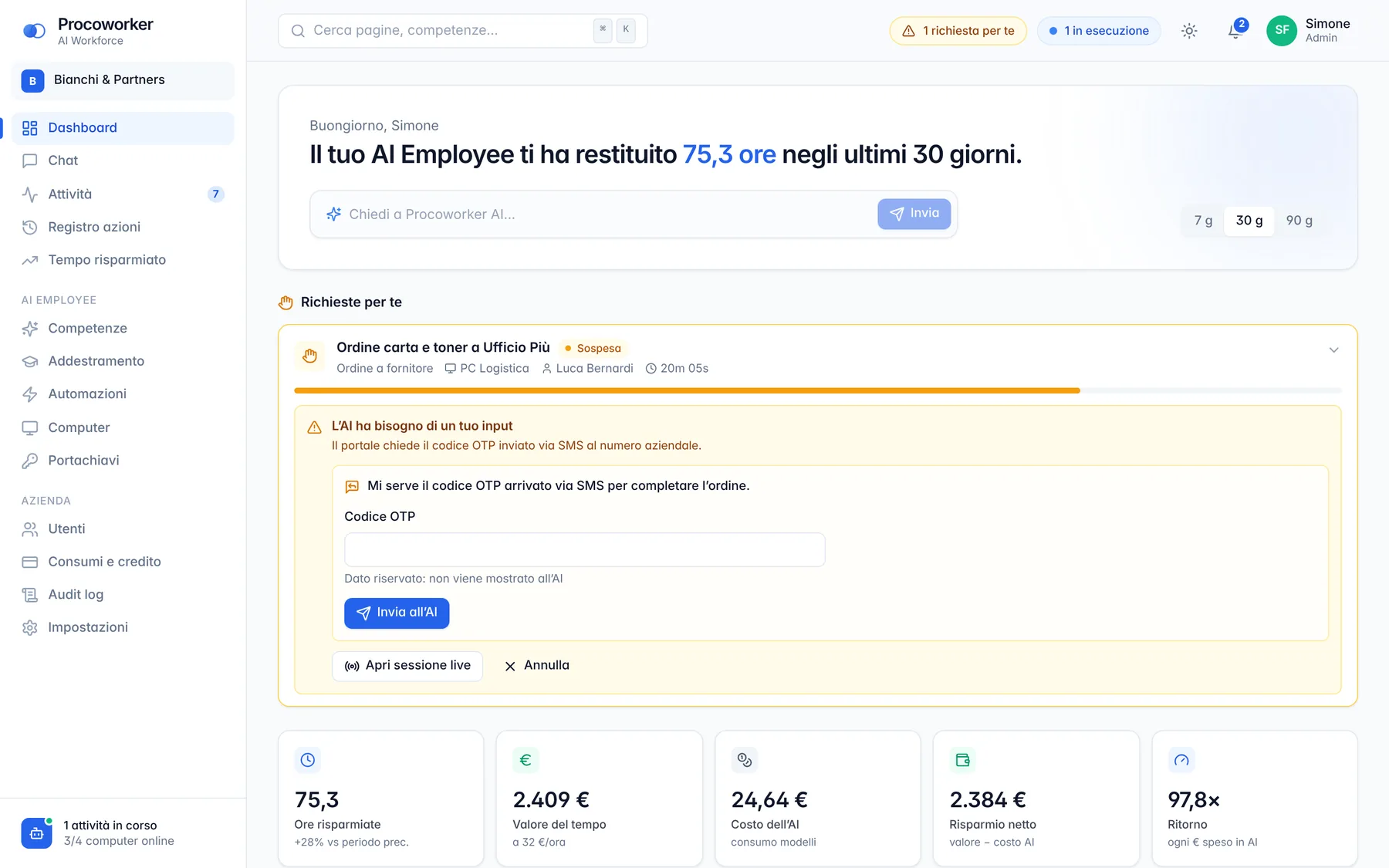
Task: Click the warning triangle in the input alert
Action: tap(314, 427)
